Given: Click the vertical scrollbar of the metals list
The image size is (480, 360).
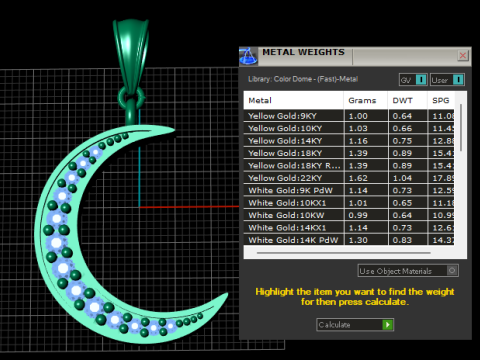Looking at the screenshot, I should click(x=461, y=127).
